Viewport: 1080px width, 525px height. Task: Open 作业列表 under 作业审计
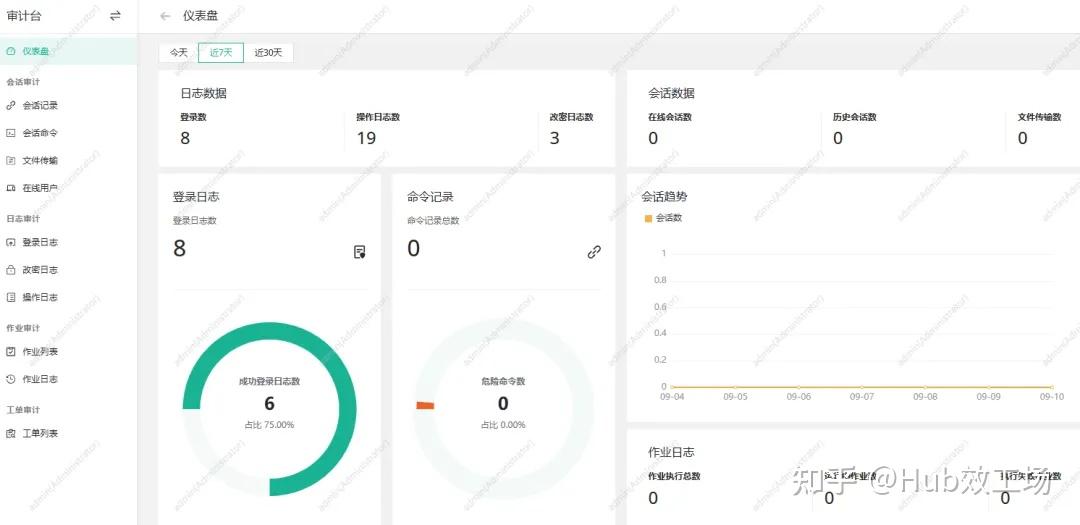(40, 352)
